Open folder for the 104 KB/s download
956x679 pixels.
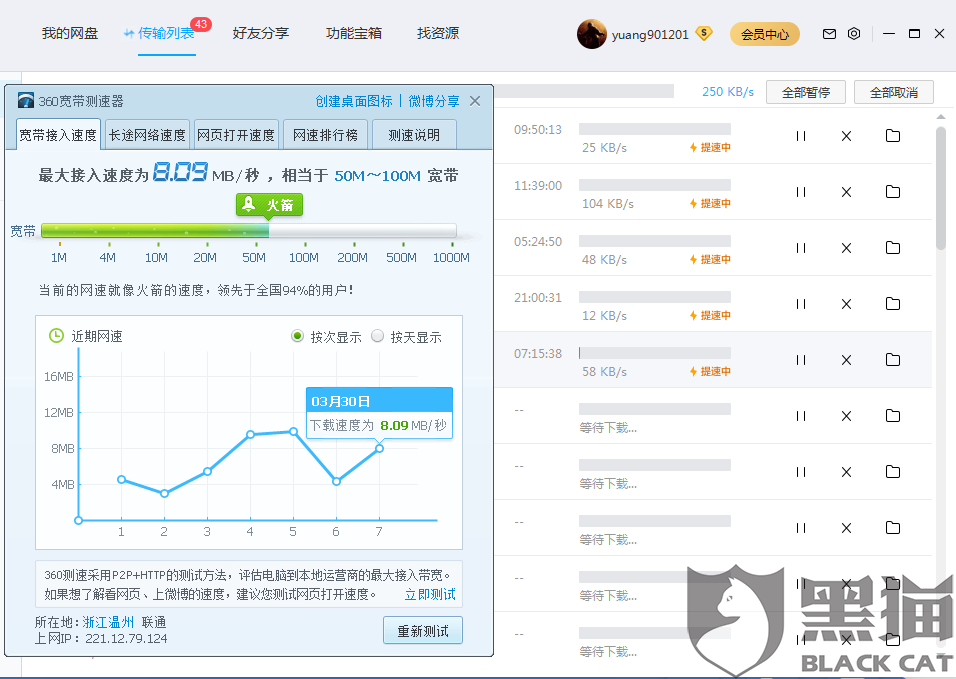(893, 191)
